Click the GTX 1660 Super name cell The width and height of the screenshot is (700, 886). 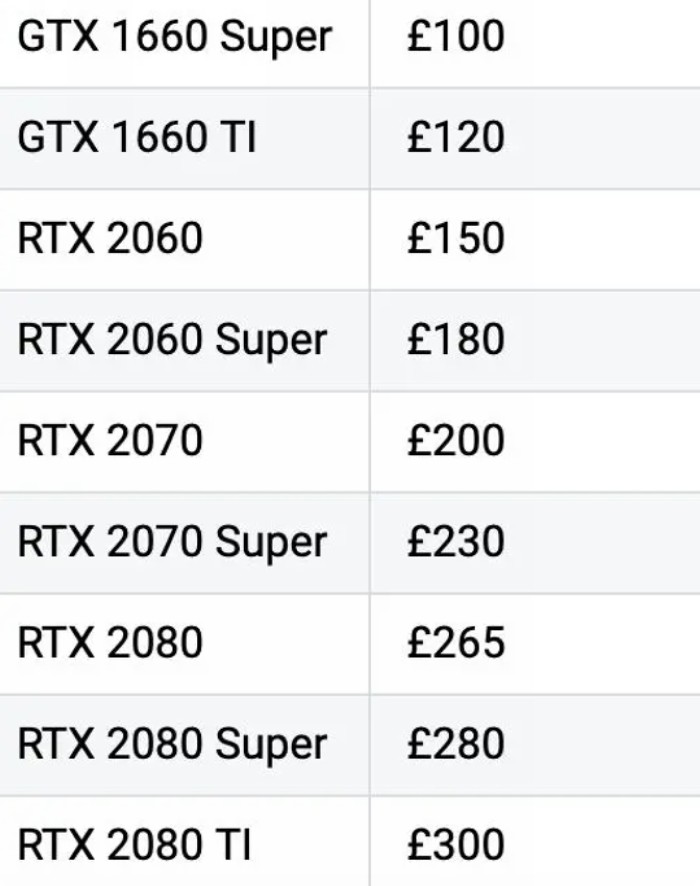[x=174, y=37]
